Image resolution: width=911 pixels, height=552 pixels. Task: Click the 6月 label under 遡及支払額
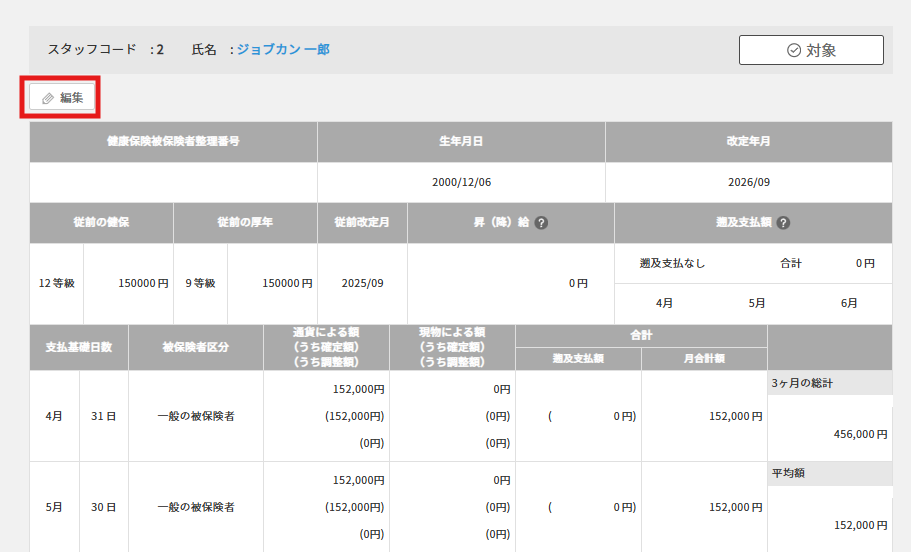pos(849,303)
